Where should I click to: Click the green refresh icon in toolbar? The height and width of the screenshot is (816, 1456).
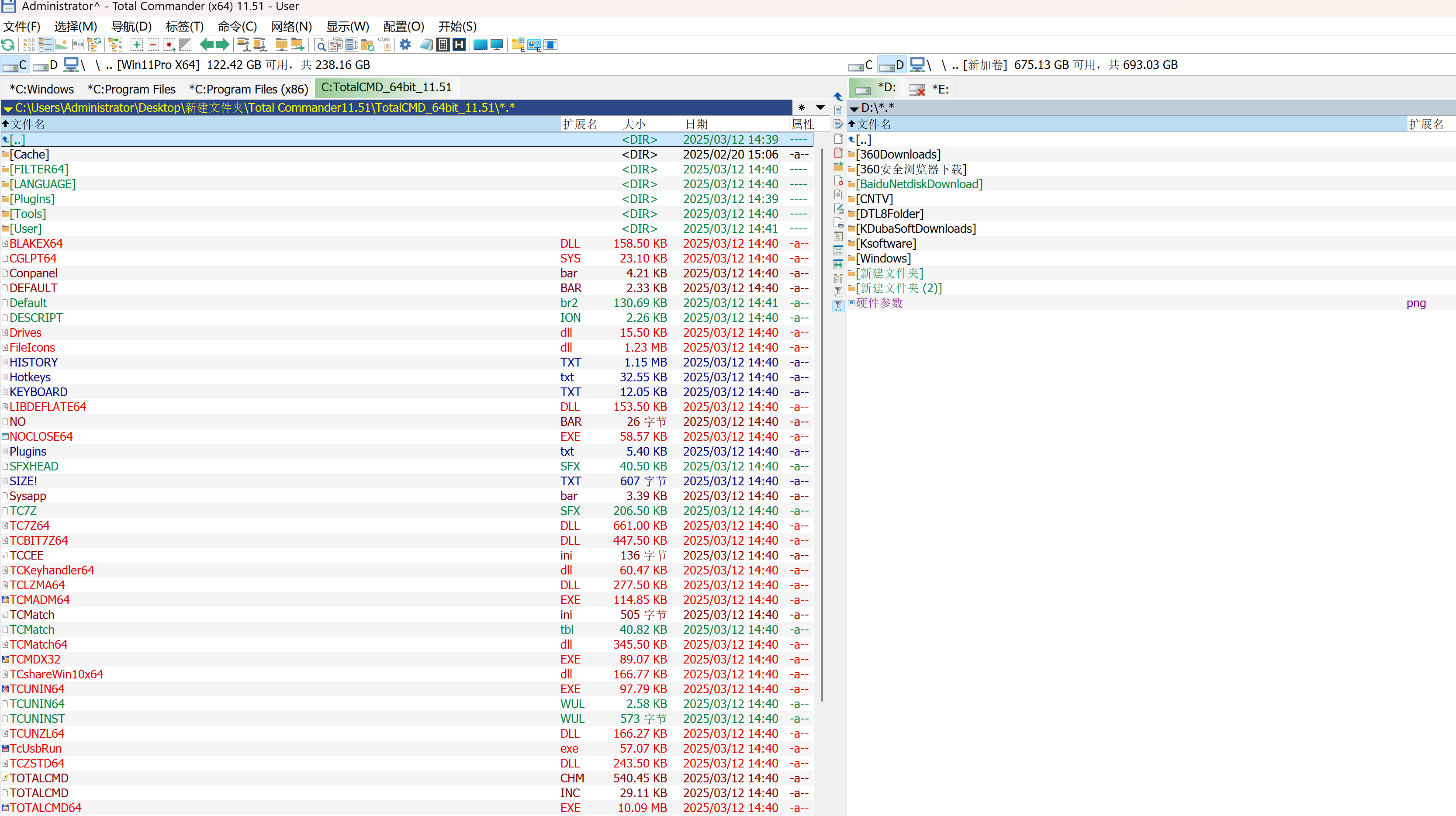pos(8,45)
